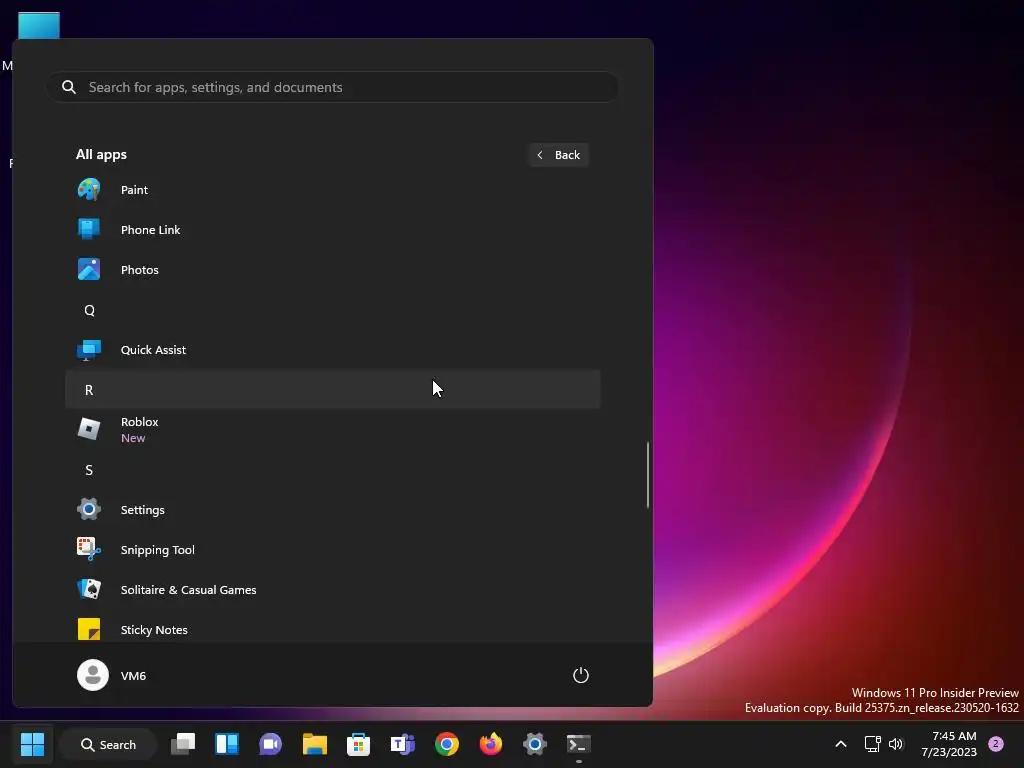Screen dimensions: 1024x768
Task: Click the taskbar Search button
Action: click(x=108, y=744)
